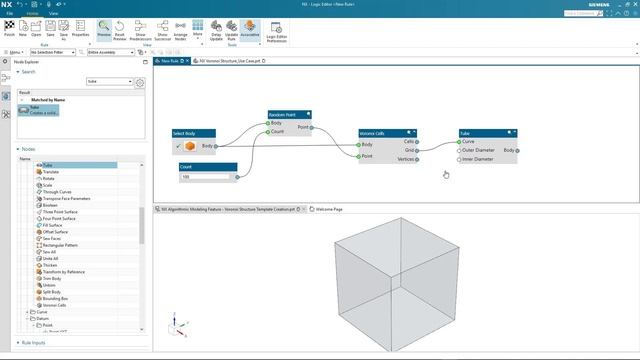
Task: Click the Inner Diameter input port on Tube
Action: point(459,160)
